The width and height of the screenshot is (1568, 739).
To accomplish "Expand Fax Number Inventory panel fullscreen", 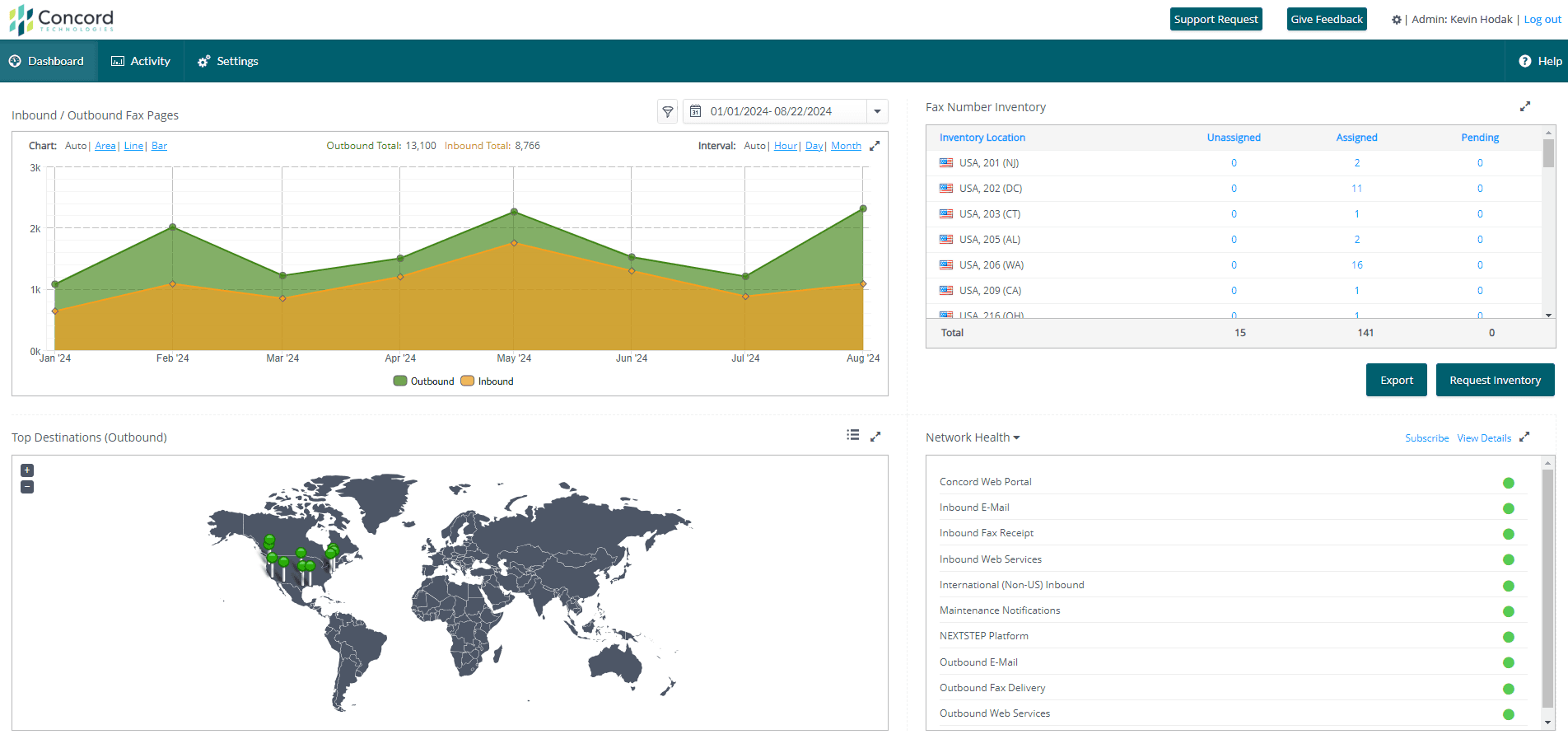I will 1525,106.
